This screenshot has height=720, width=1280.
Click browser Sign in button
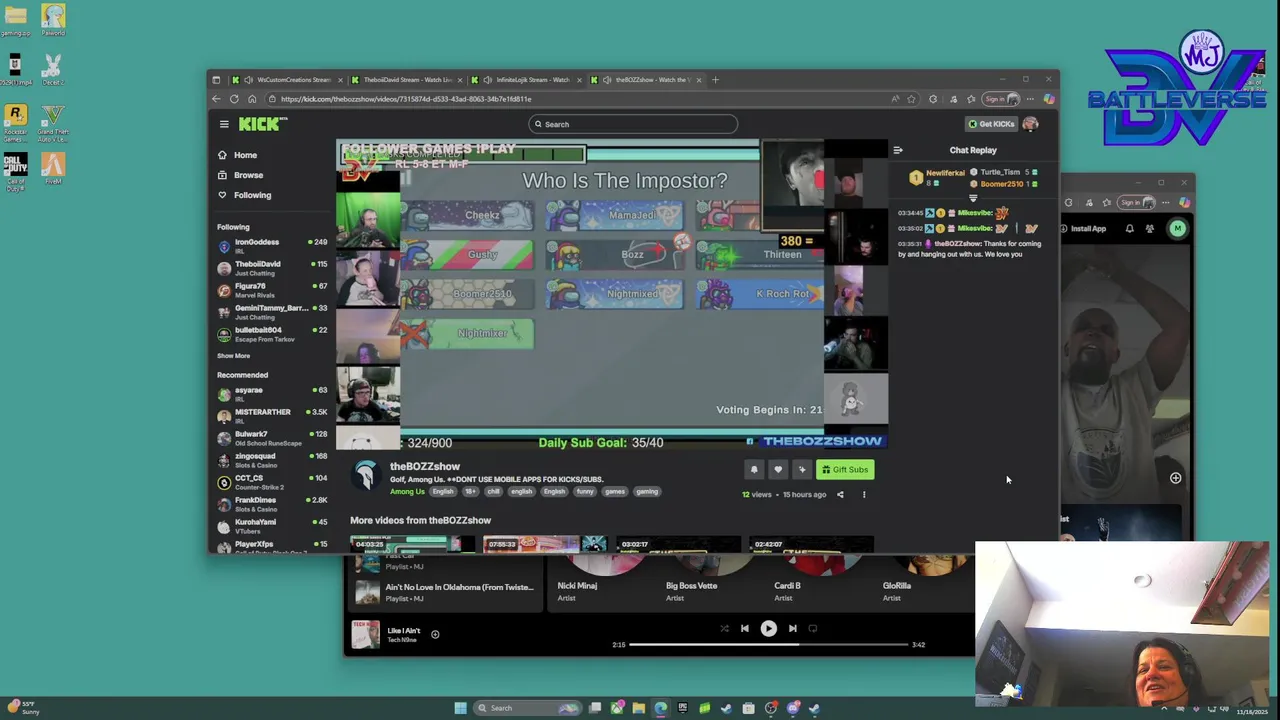(x=1000, y=99)
